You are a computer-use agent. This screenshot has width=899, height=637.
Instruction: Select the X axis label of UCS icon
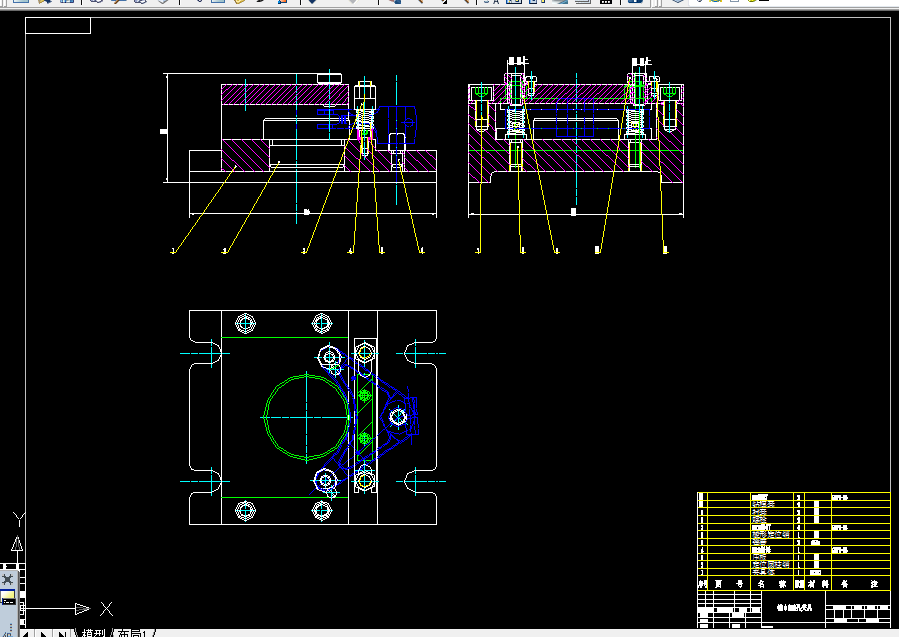tap(107, 609)
